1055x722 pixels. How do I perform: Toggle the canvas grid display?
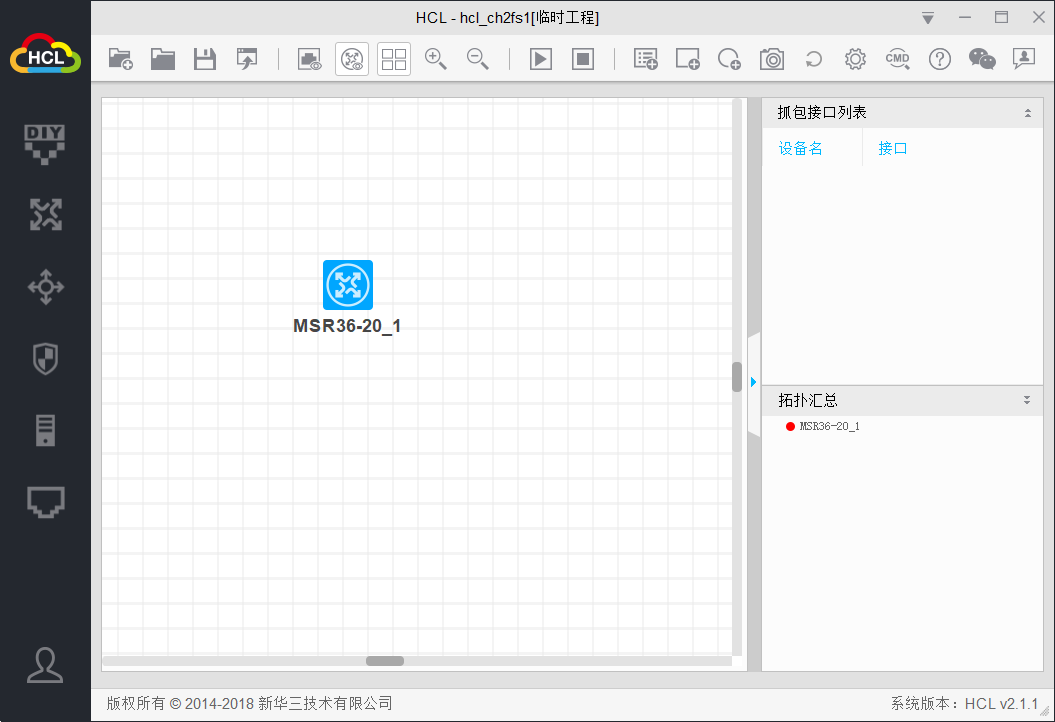[394, 59]
